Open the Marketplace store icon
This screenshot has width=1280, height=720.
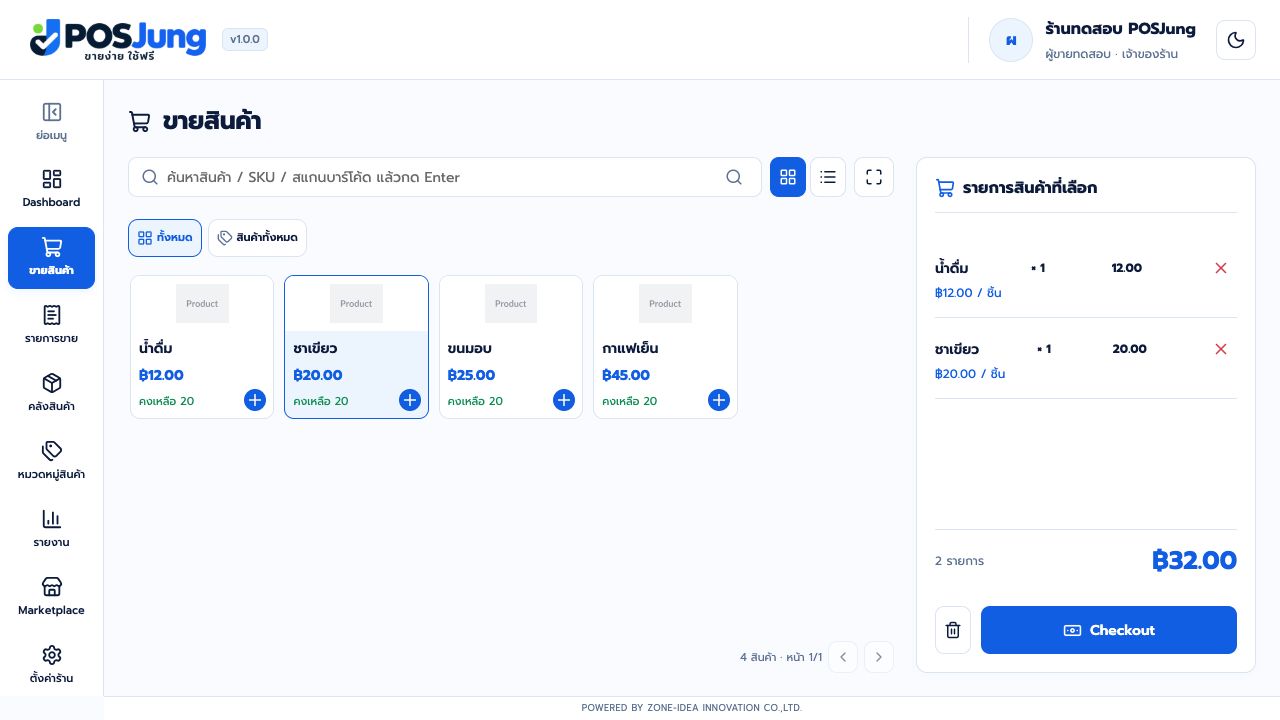tap(52, 587)
